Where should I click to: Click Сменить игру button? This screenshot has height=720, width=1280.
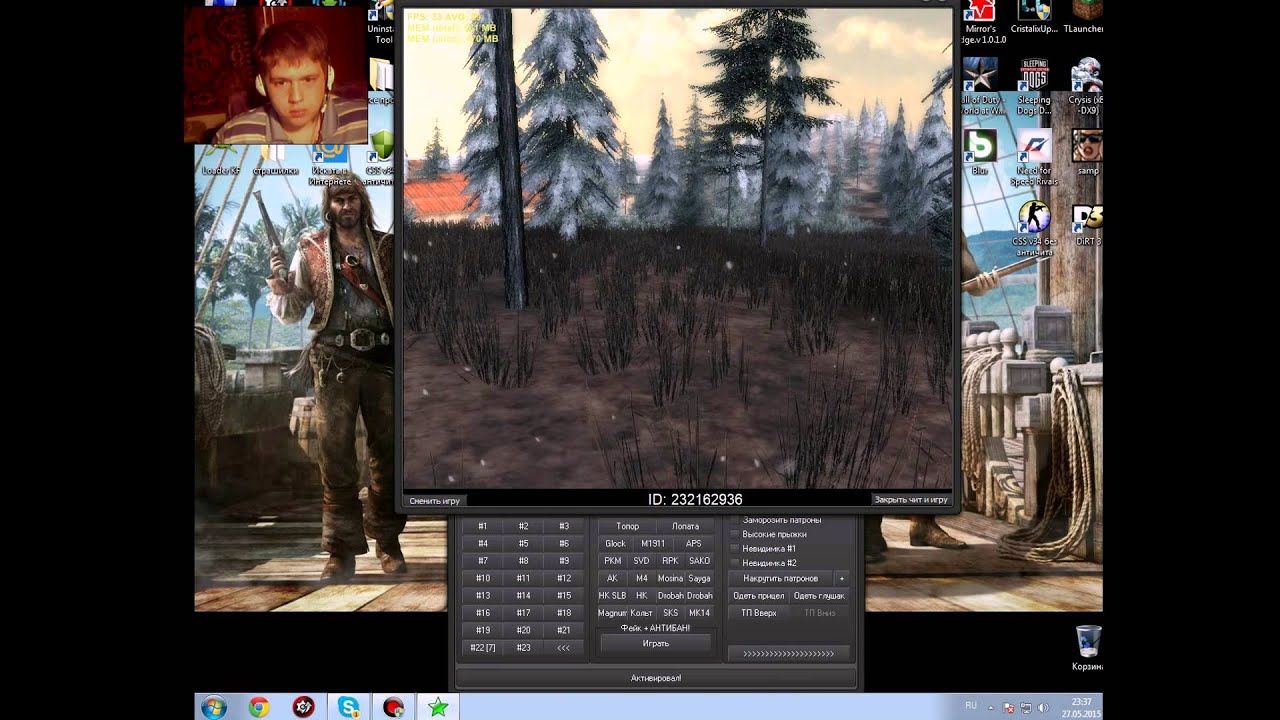[435, 500]
